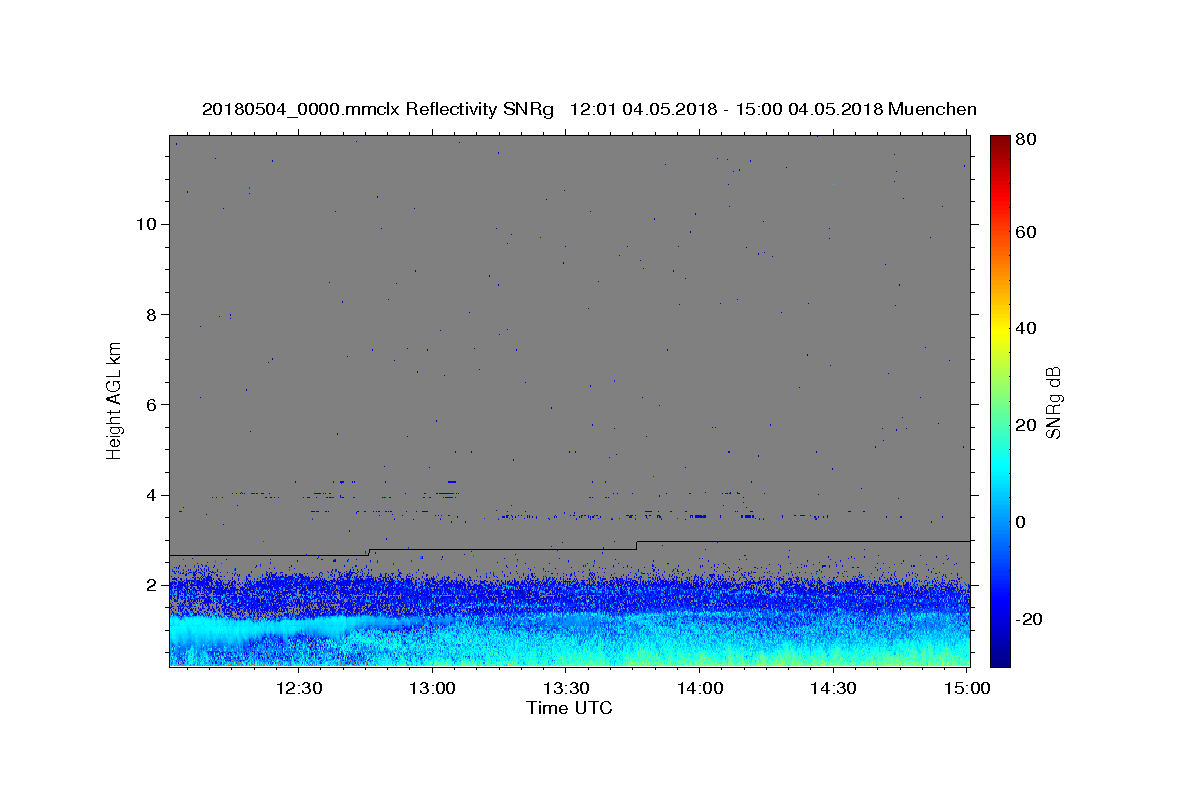Click the height tick label 6

pyautogui.click(x=151, y=405)
